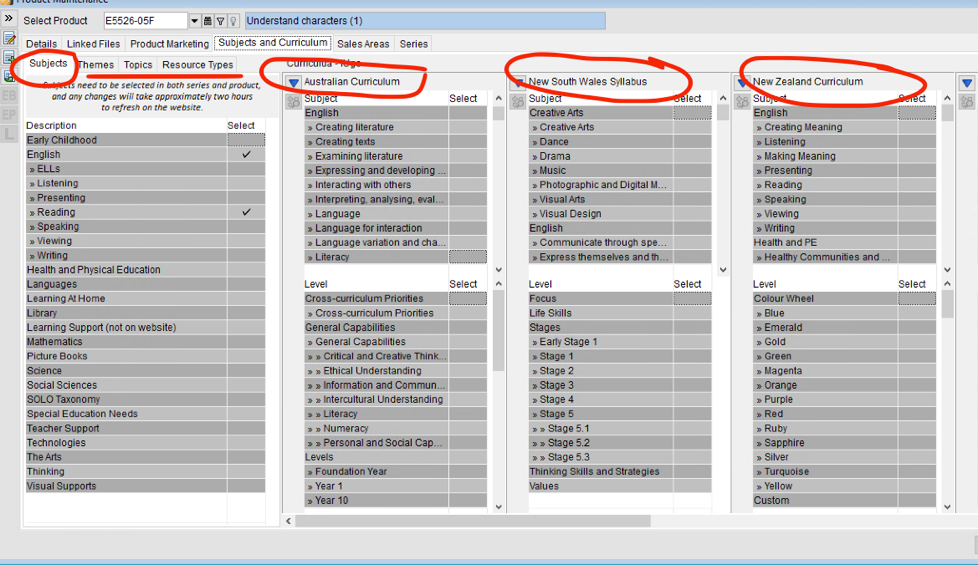Open the Select Product dropdown arrow
978x565 pixels.
(195, 21)
